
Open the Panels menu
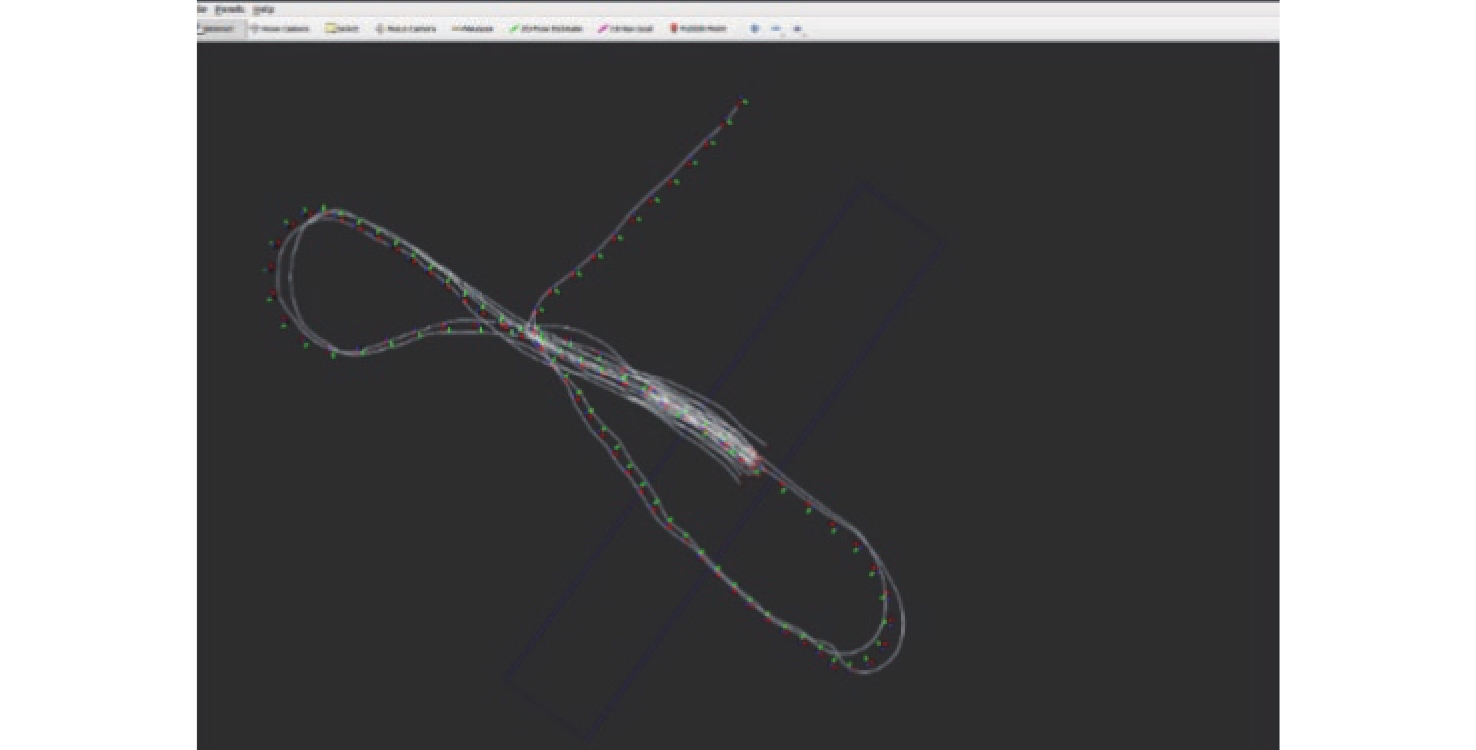(230, 9)
